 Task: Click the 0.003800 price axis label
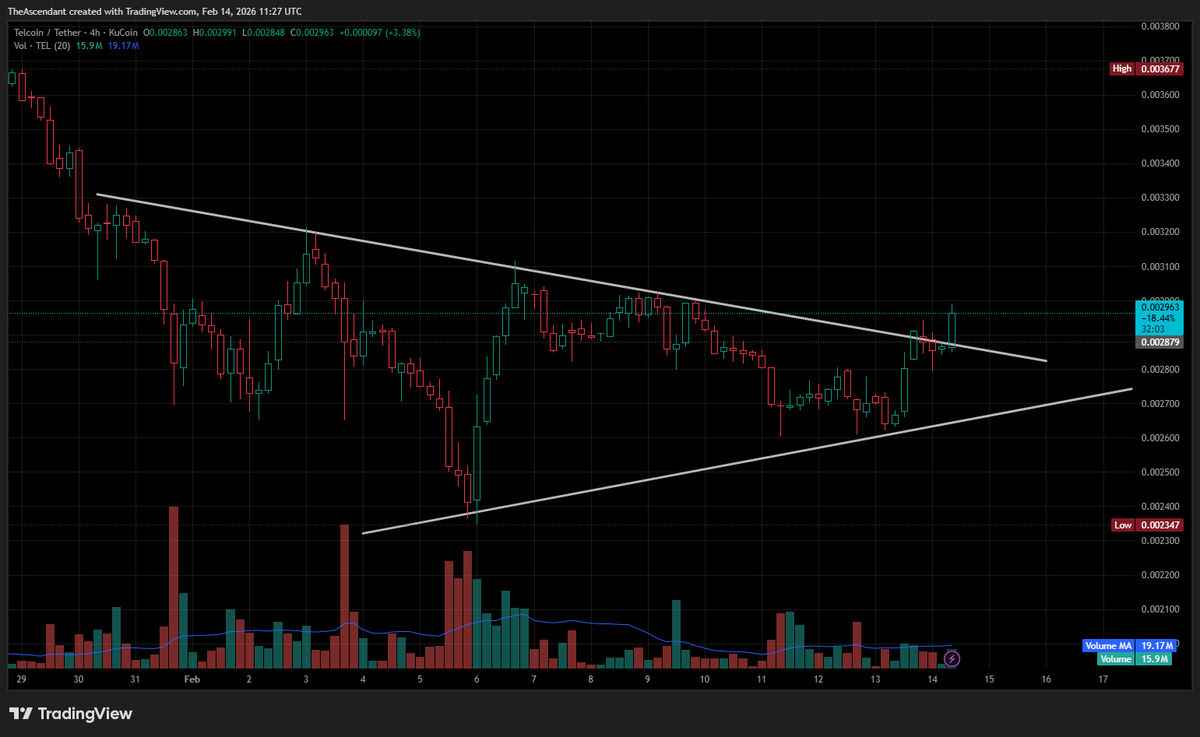click(x=1159, y=27)
